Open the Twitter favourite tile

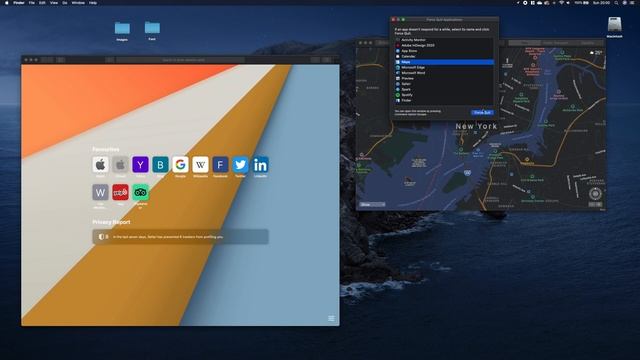tap(240, 164)
